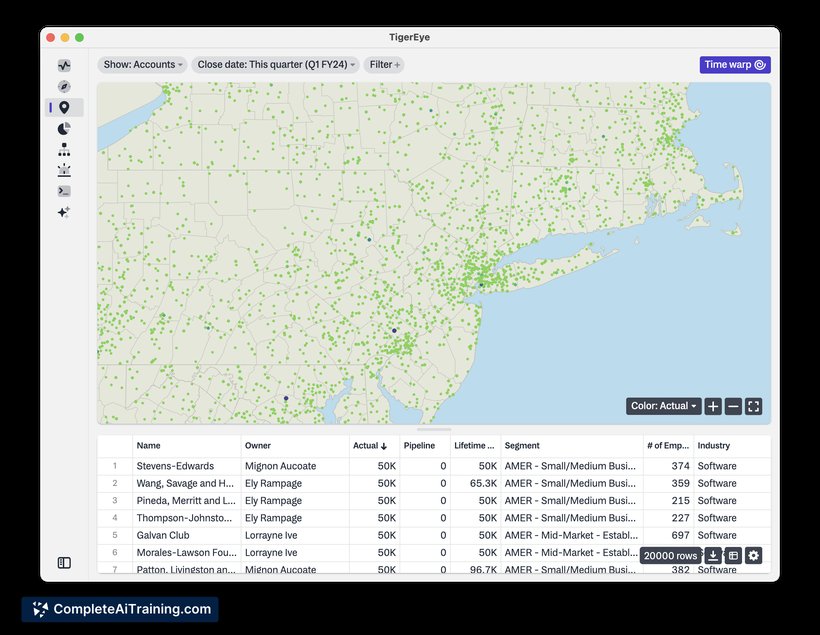Click the map-table resize divider handle

coord(434,429)
